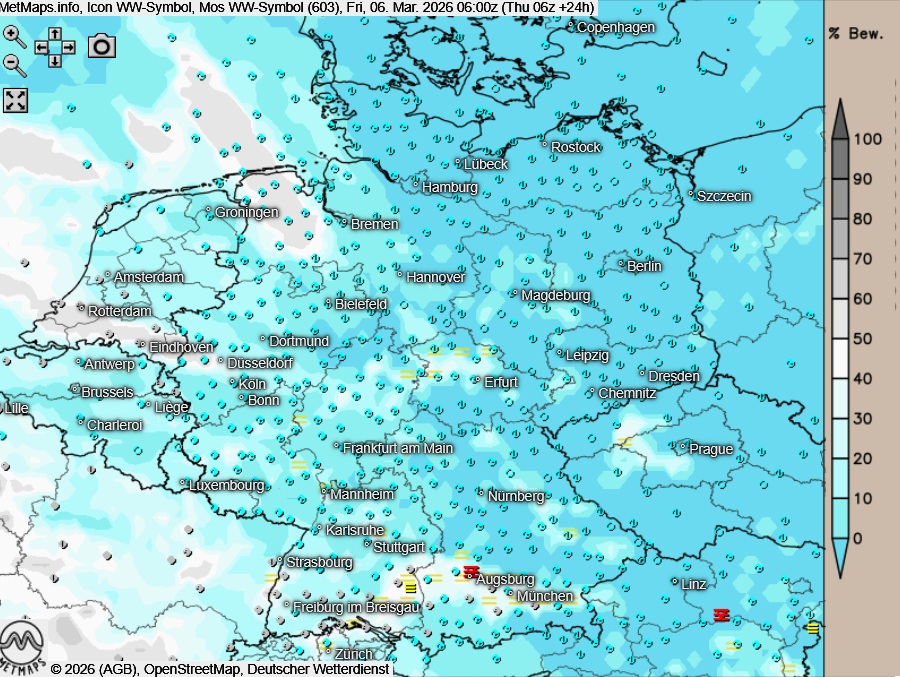Click the Prague city label

tap(710, 449)
